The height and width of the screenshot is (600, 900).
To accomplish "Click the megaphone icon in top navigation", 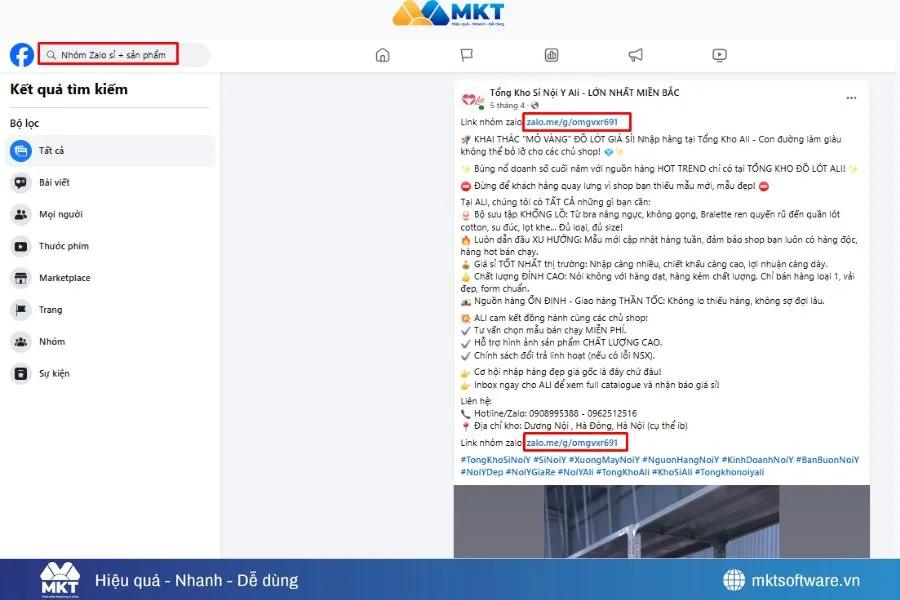I will tap(634, 56).
